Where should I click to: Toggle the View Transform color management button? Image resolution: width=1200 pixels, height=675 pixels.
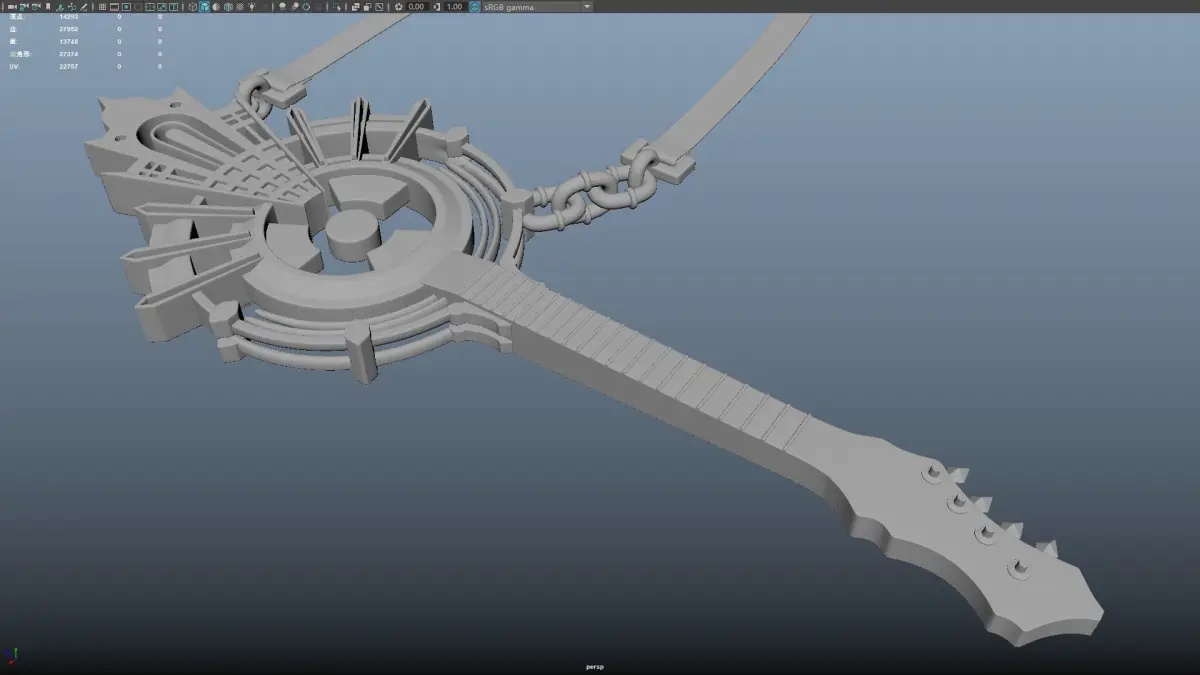click(474, 6)
